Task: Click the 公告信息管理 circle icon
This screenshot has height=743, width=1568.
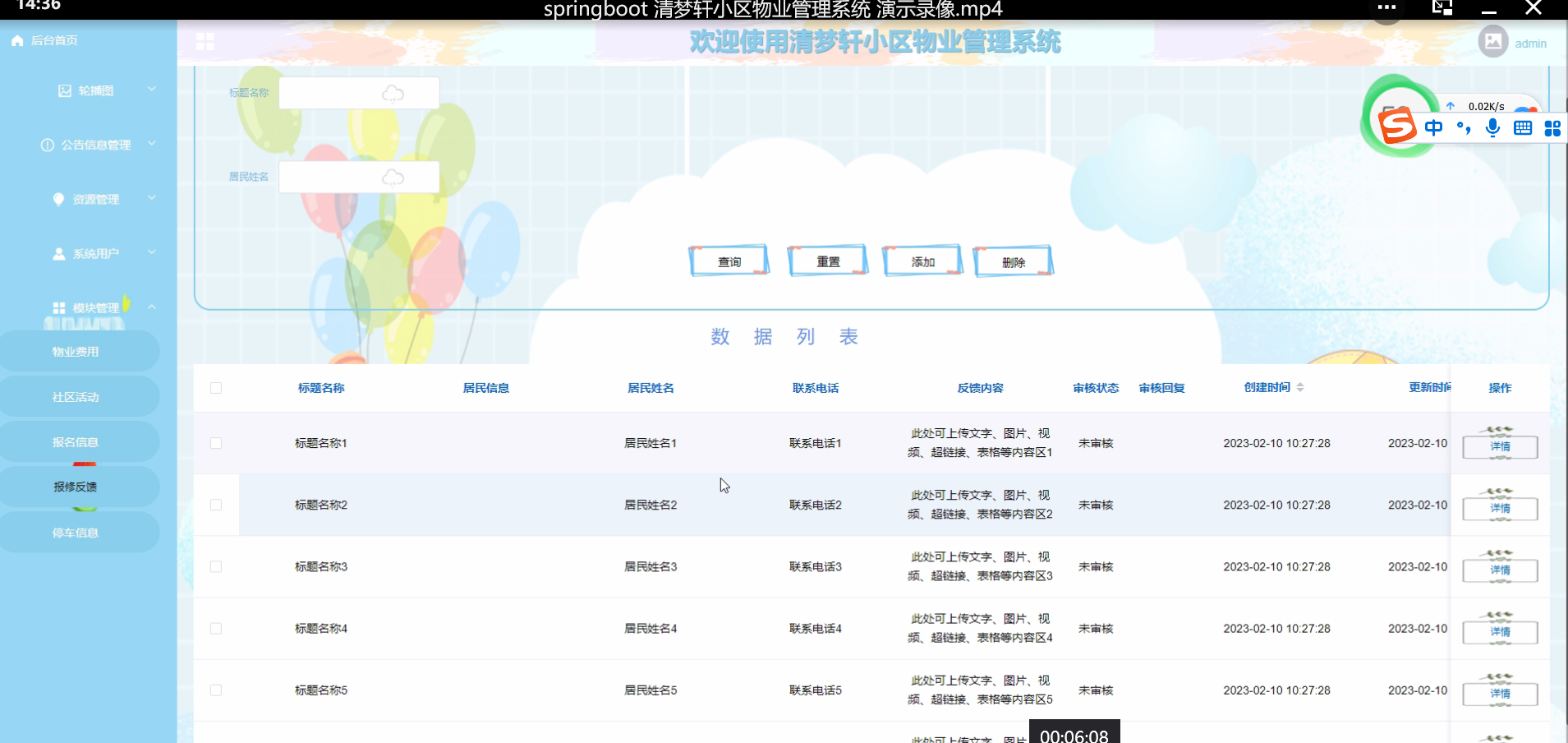Action: click(x=48, y=145)
